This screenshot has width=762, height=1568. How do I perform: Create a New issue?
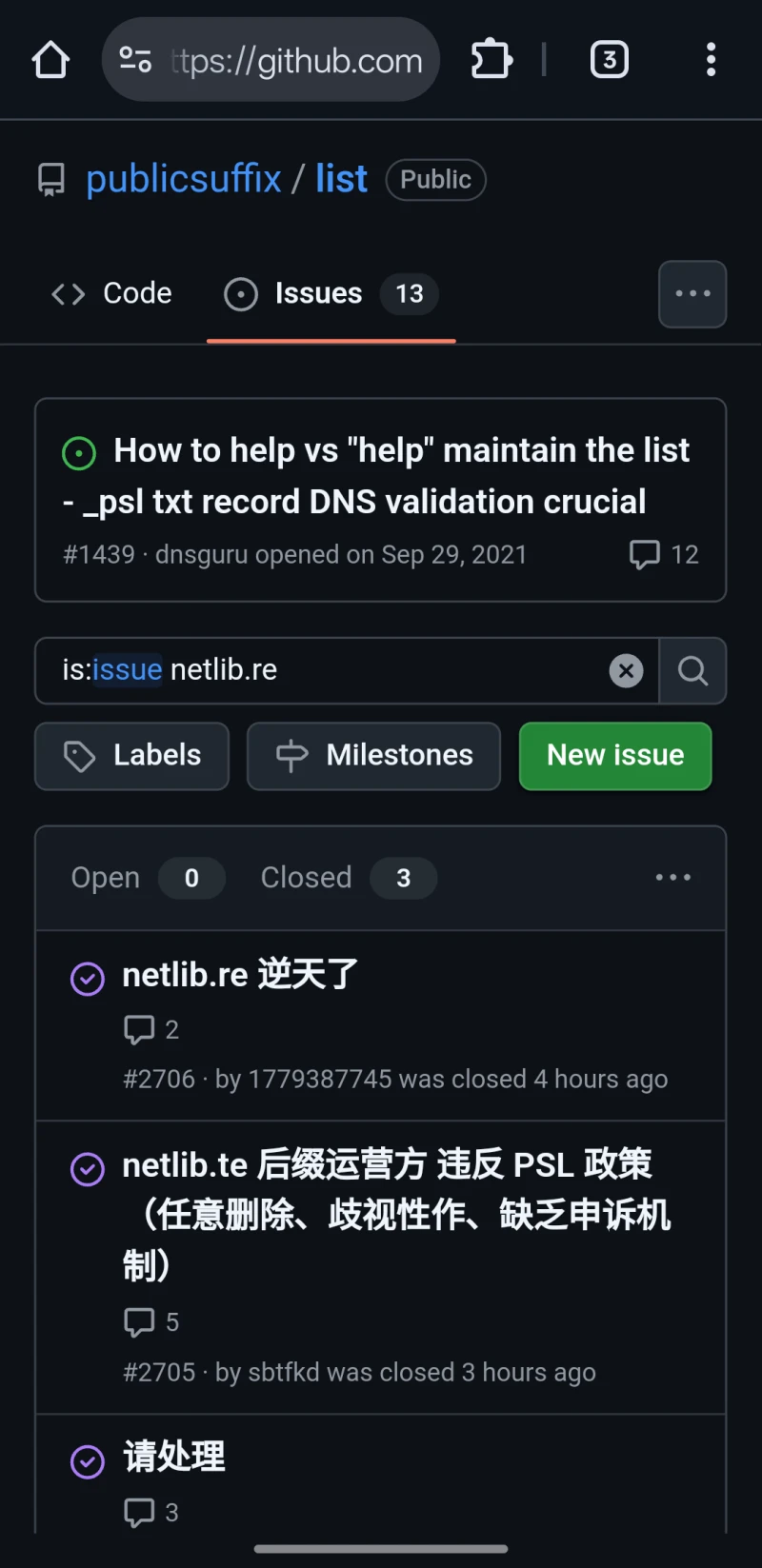615,756
